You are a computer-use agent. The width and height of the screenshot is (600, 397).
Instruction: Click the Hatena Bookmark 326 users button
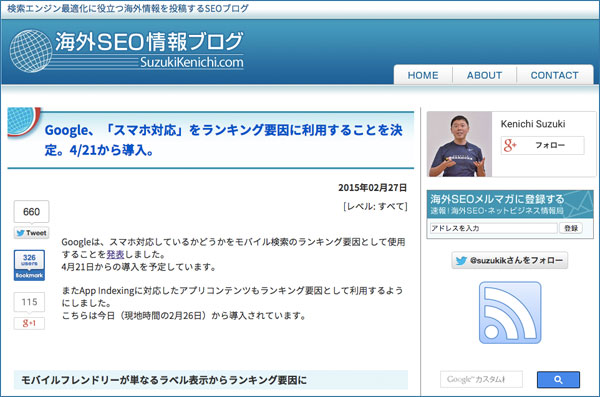29,265
